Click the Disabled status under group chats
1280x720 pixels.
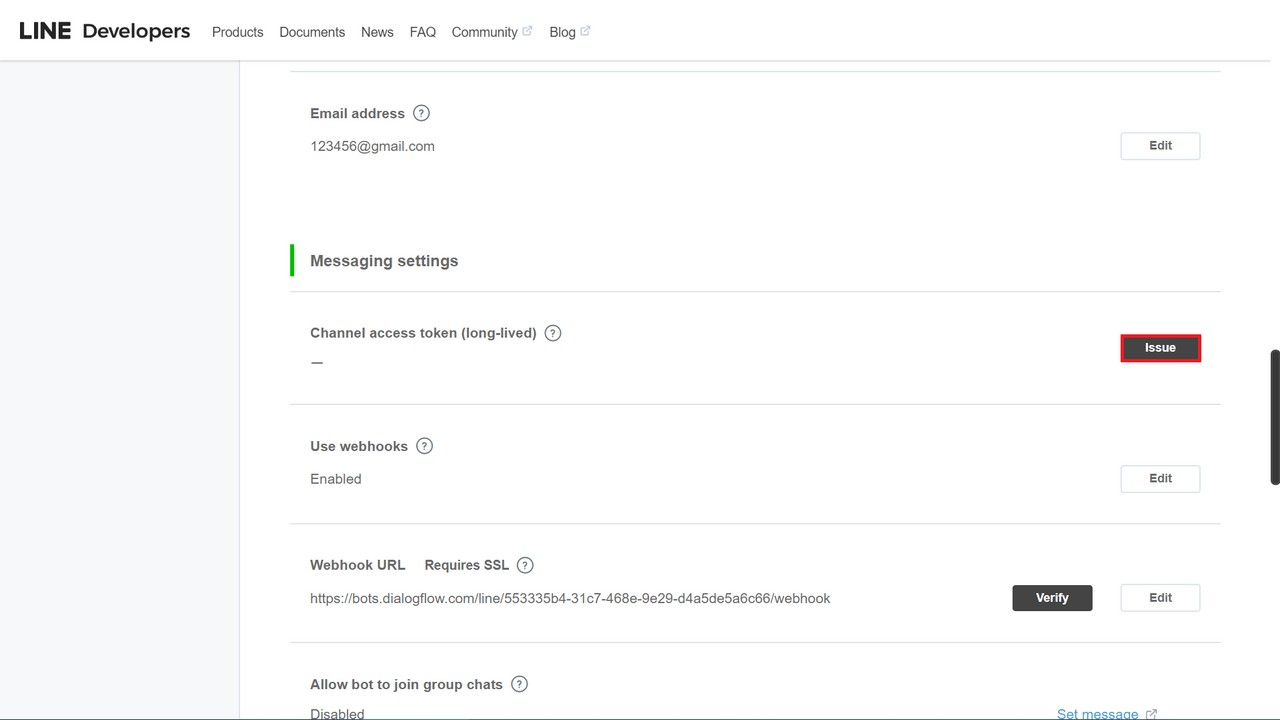point(337,714)
